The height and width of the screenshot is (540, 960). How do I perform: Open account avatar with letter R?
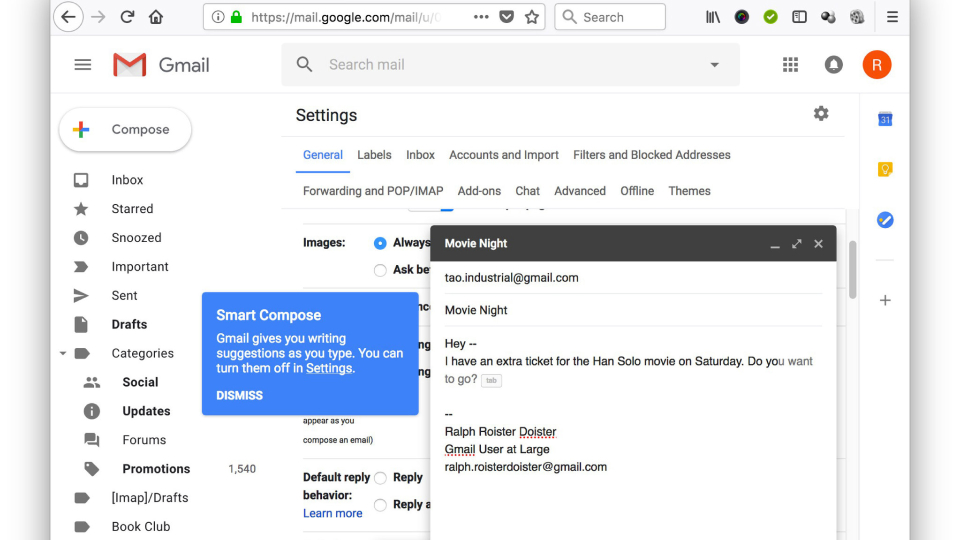click(x=877, y=64)
